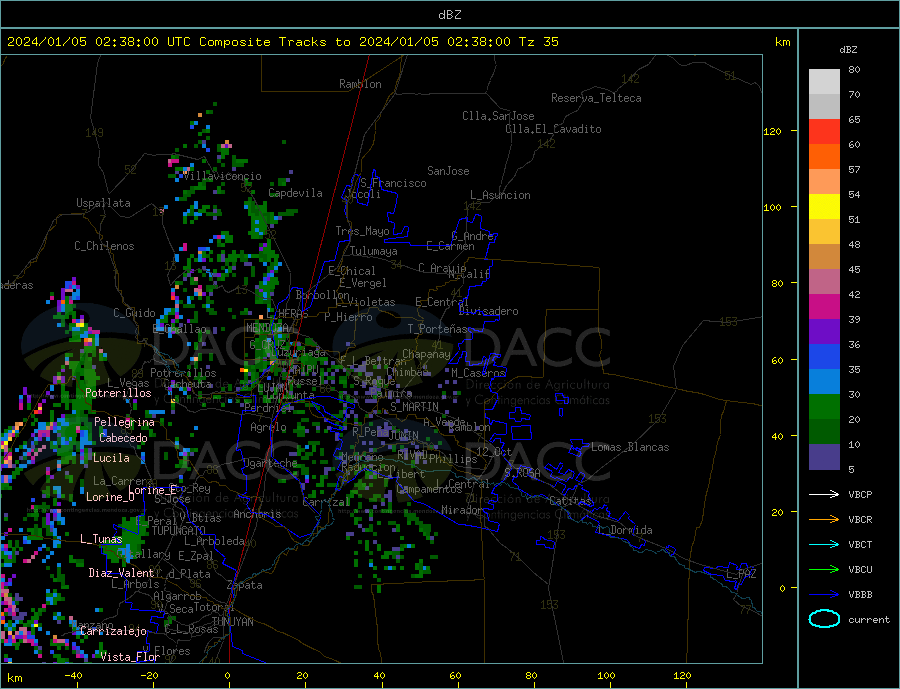The image size is (900, 689).
Task: Click the TUPUNGATO place label
Action: (179, 531)
